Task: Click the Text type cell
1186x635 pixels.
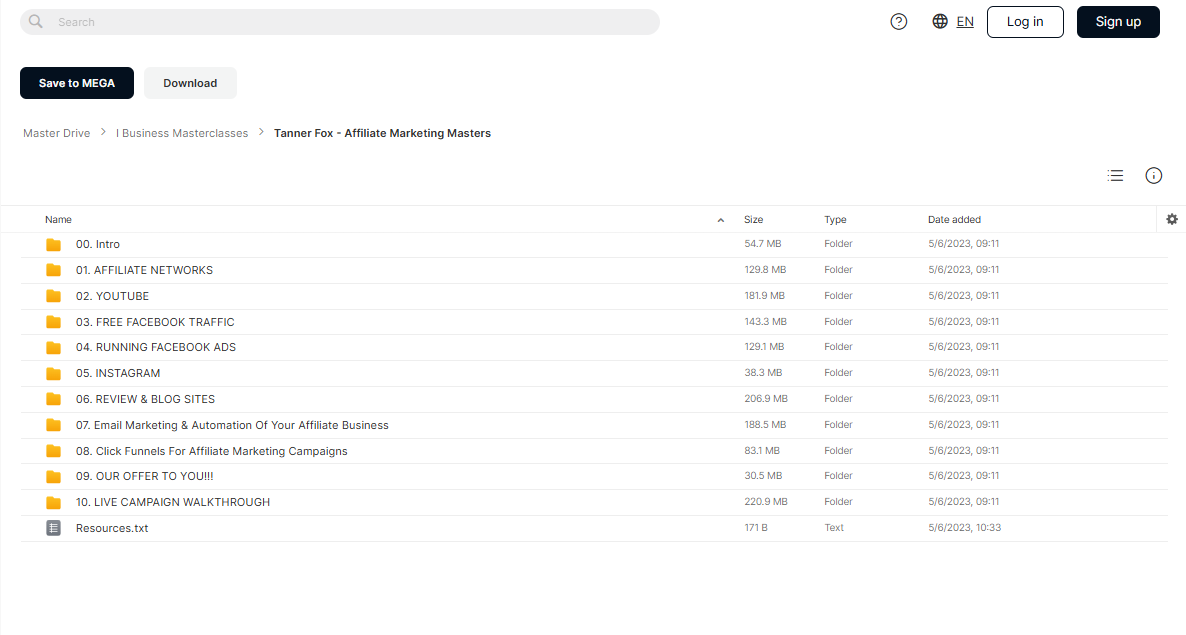Action: [834, 528]
